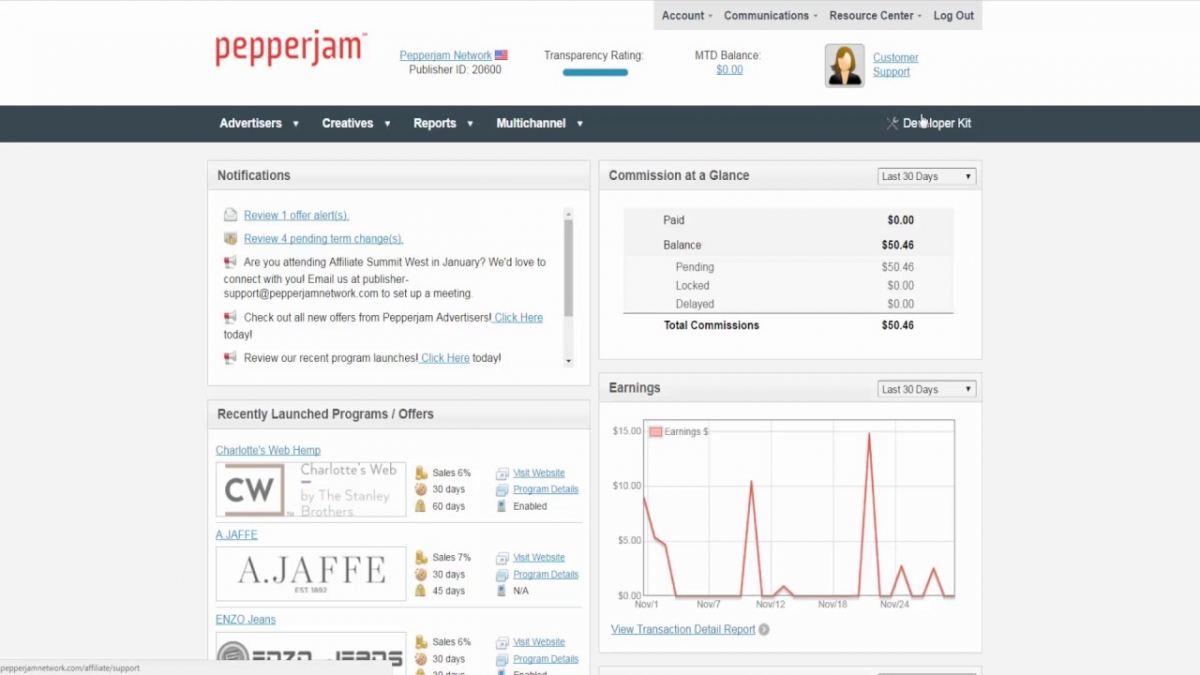Image resolution: width=1200 pixels, height=675 pixels.
Task: Open the Commission at a Glance time range dropdown
Action: (925, 175)
